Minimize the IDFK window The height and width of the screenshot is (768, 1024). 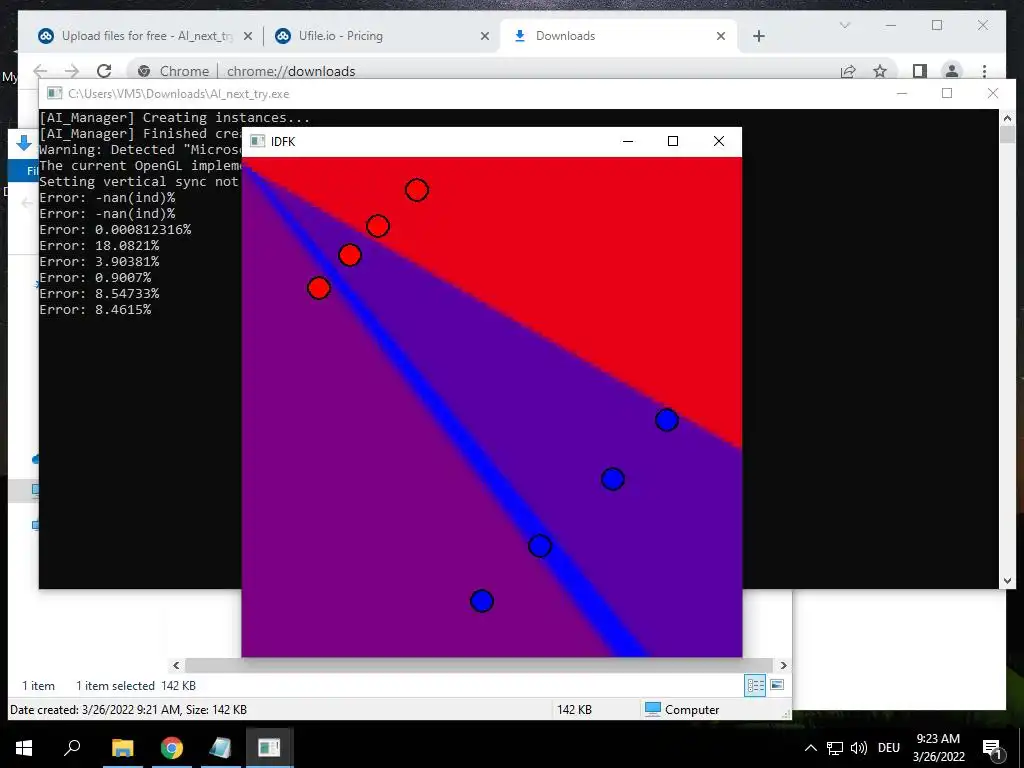pyautogui.click(x=628, y=141)
